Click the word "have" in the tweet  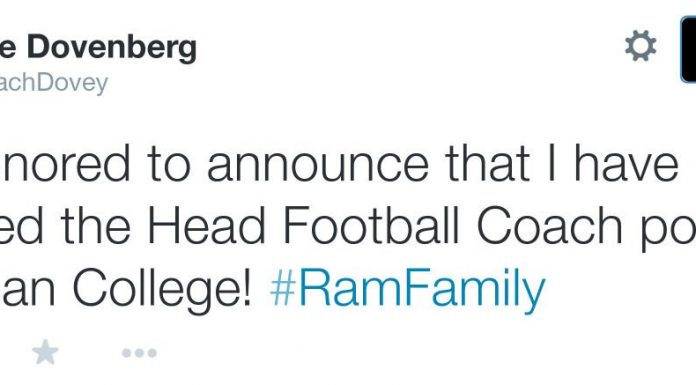point(626,163)
